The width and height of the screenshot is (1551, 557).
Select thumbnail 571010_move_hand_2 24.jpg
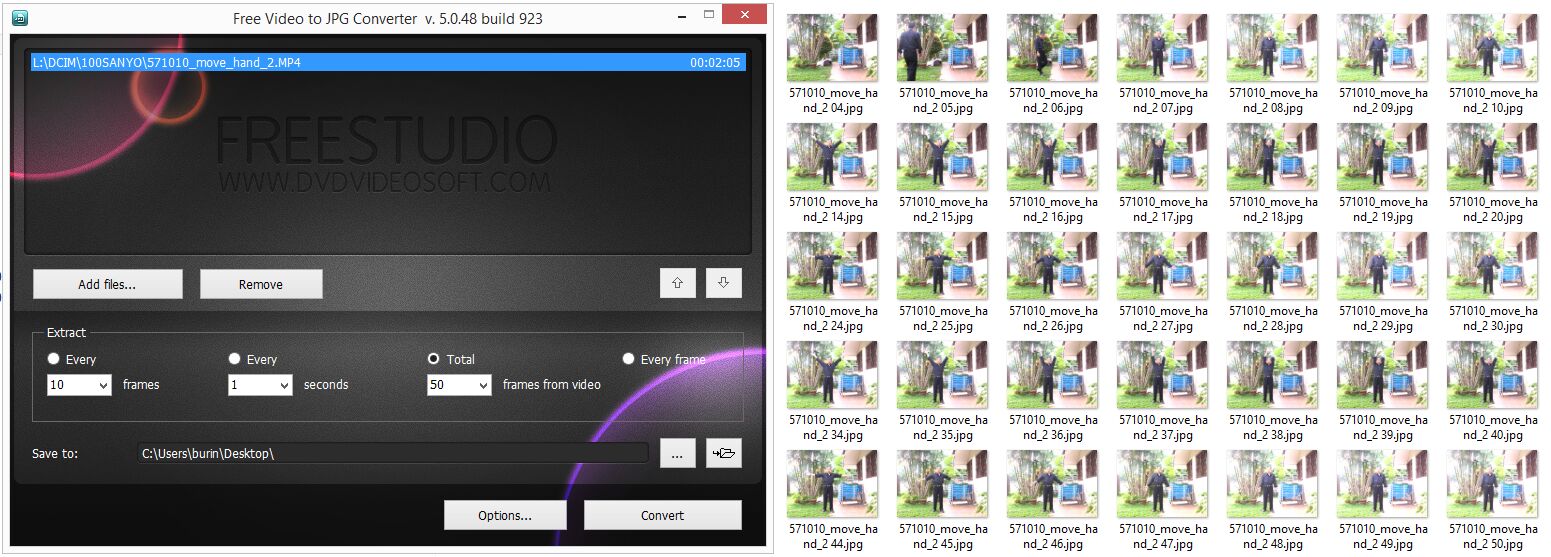(x=833, y=266)
